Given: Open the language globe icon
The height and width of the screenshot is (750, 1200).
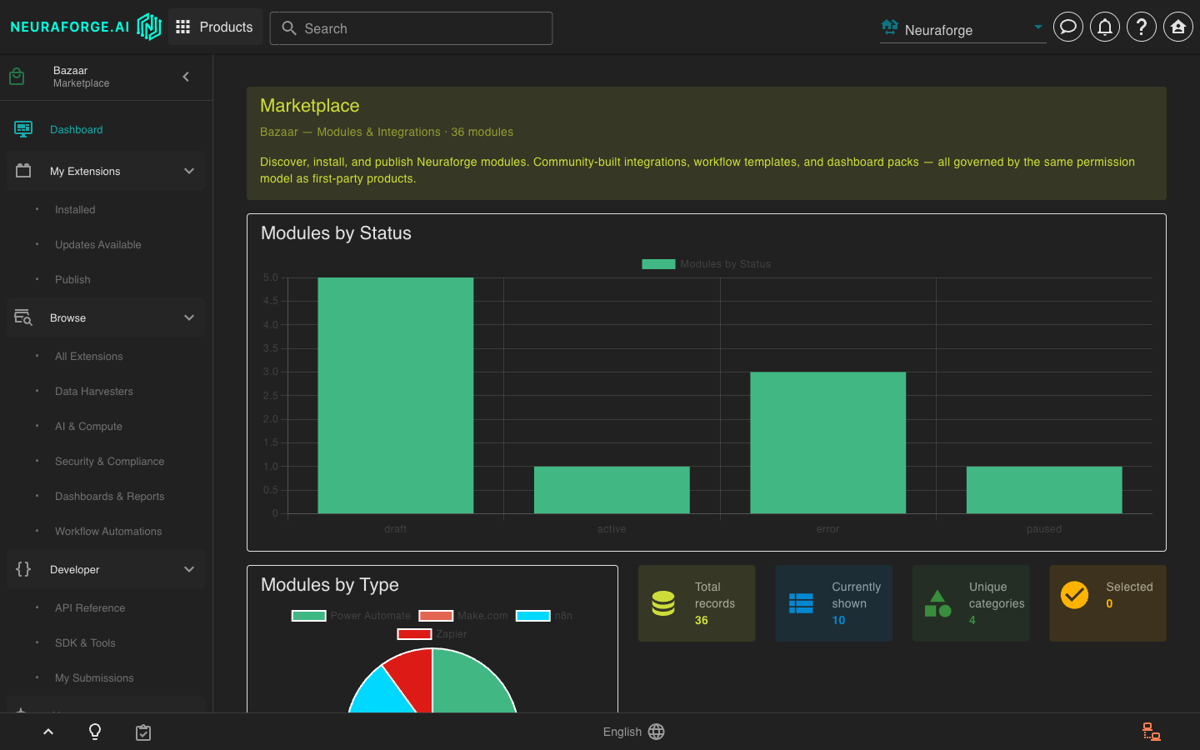Looking at the screenshot, I should coord(656,732).
